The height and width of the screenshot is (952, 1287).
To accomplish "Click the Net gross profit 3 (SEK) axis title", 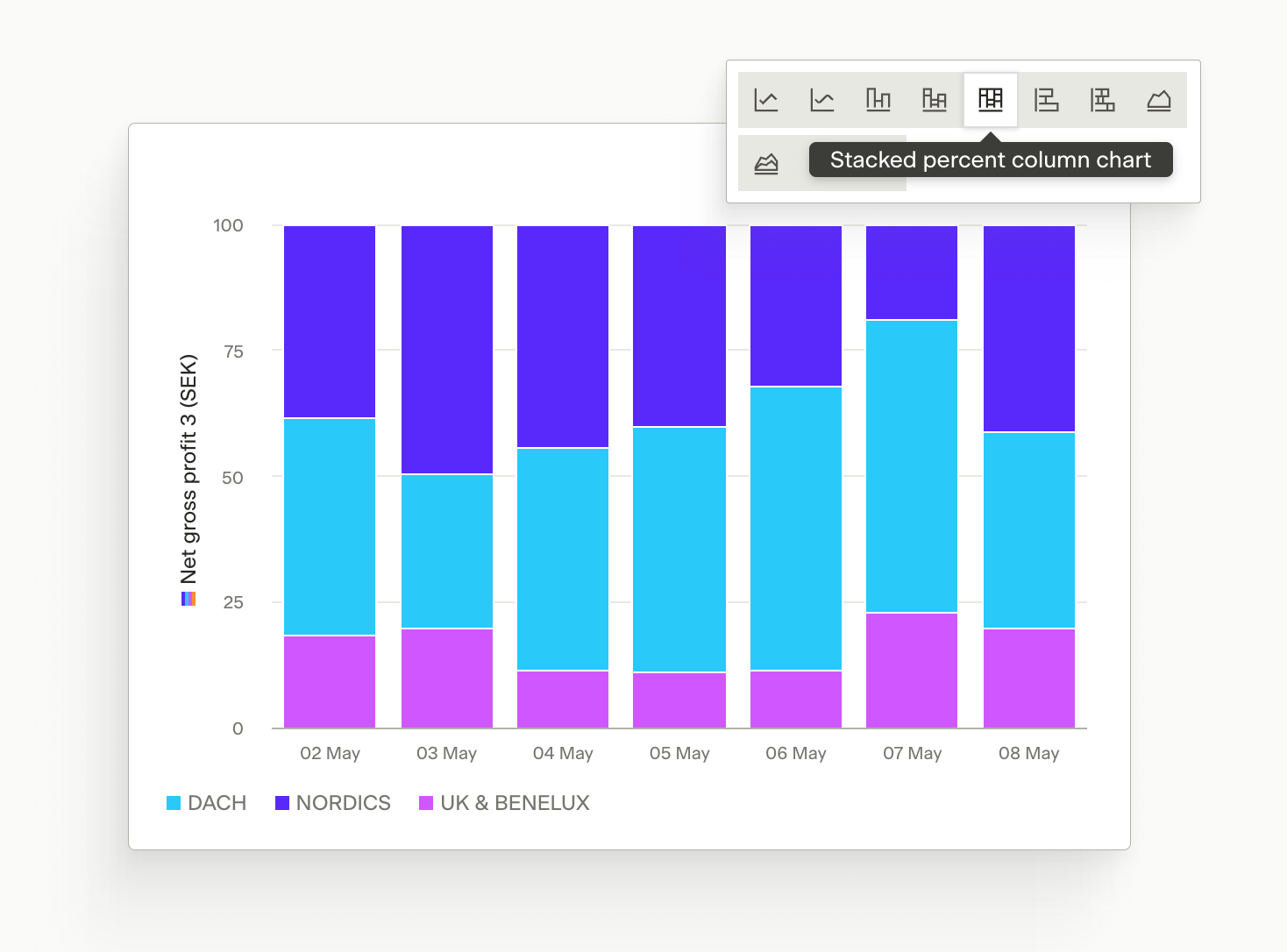I will pyautogui.click(x=188, y=469).
